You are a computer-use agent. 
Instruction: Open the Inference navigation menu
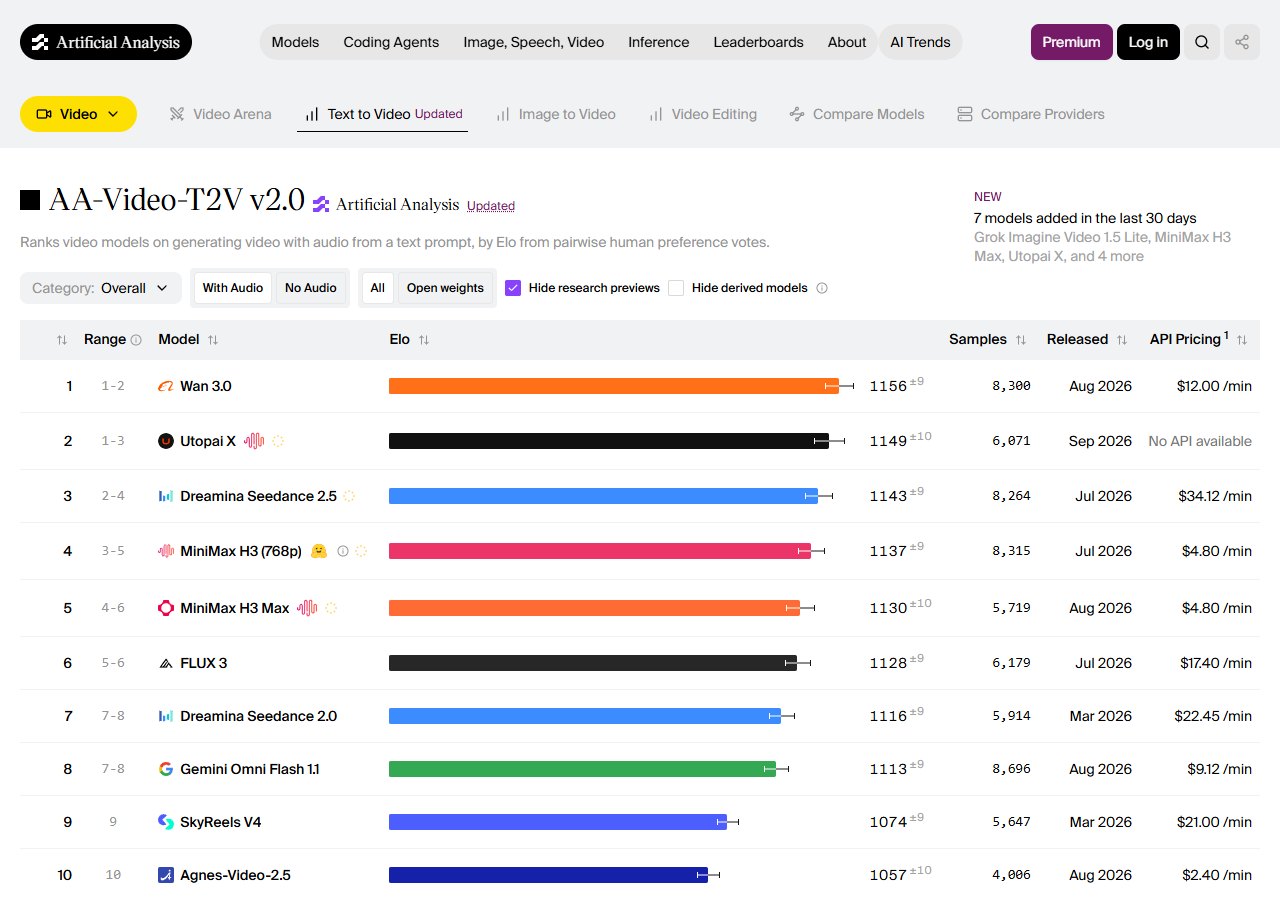point(658,42)
